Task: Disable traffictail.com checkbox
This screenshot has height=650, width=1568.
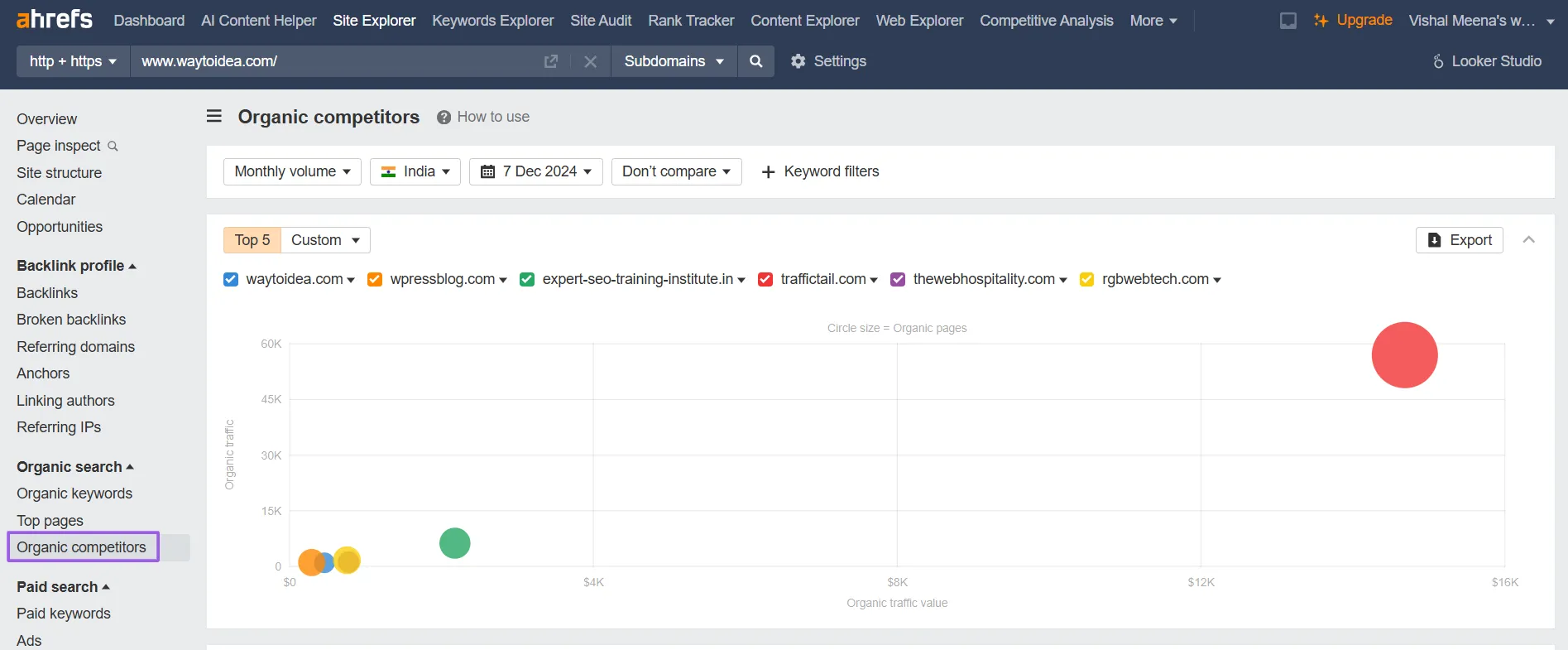Action: pos(765,280)
